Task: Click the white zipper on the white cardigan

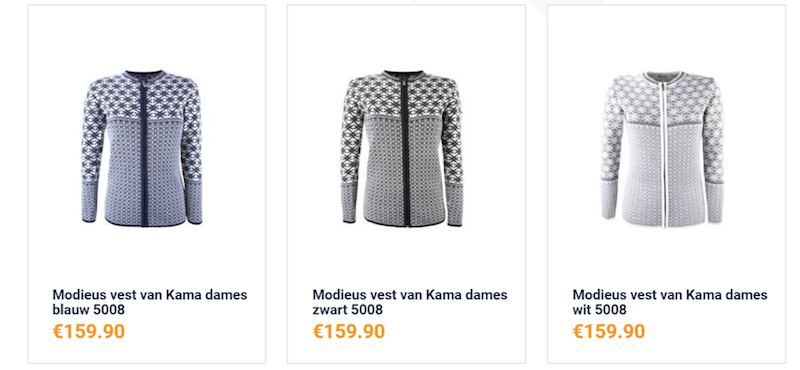Action: 664,153
